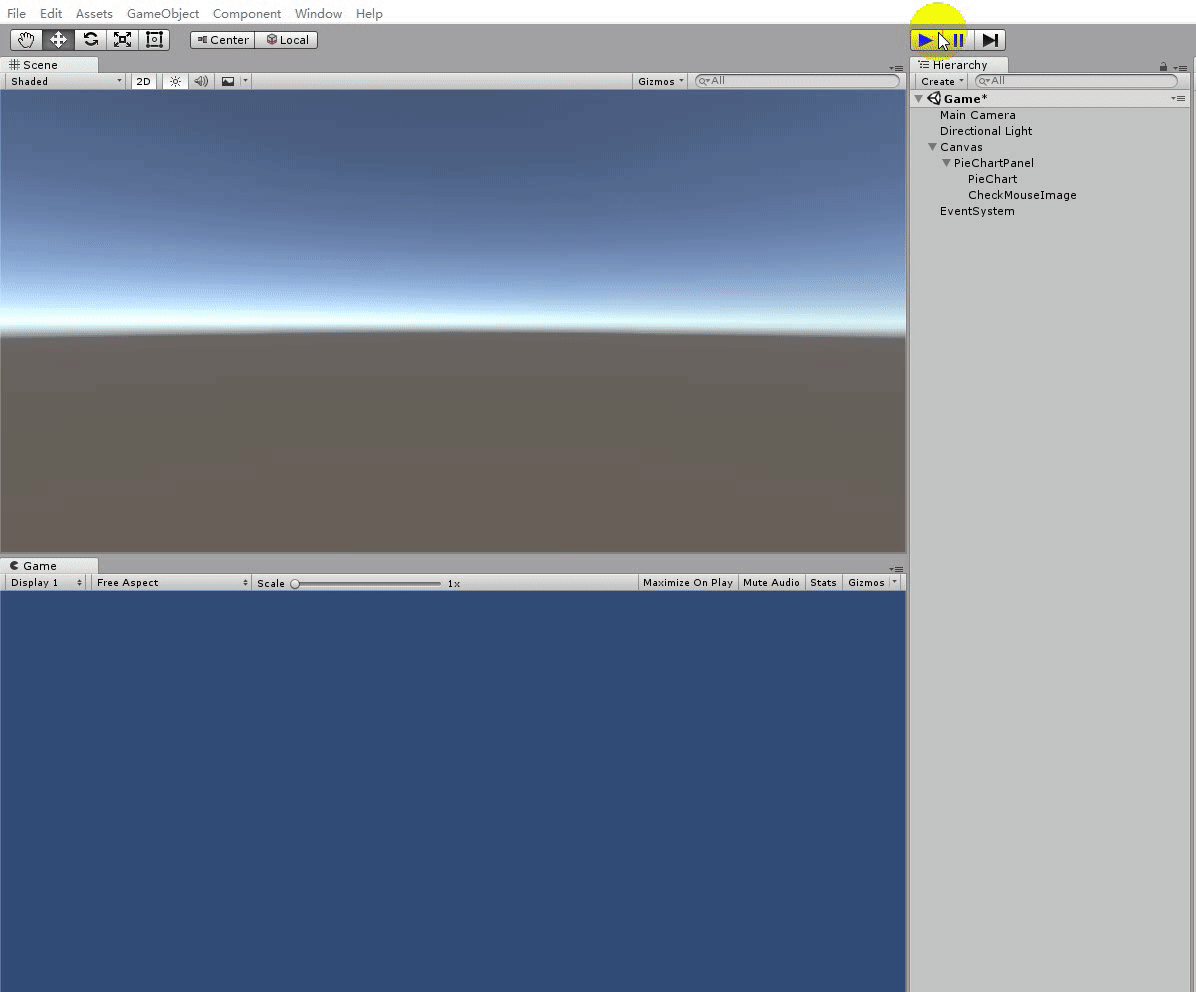Open the Help menu
The image size is (1196, 992).
(369, 14)
